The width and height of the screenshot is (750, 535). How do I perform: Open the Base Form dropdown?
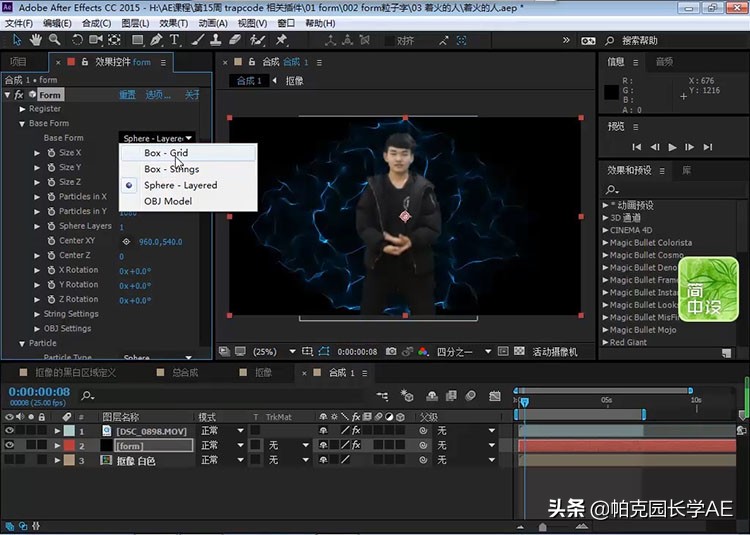tap(156, 138)
